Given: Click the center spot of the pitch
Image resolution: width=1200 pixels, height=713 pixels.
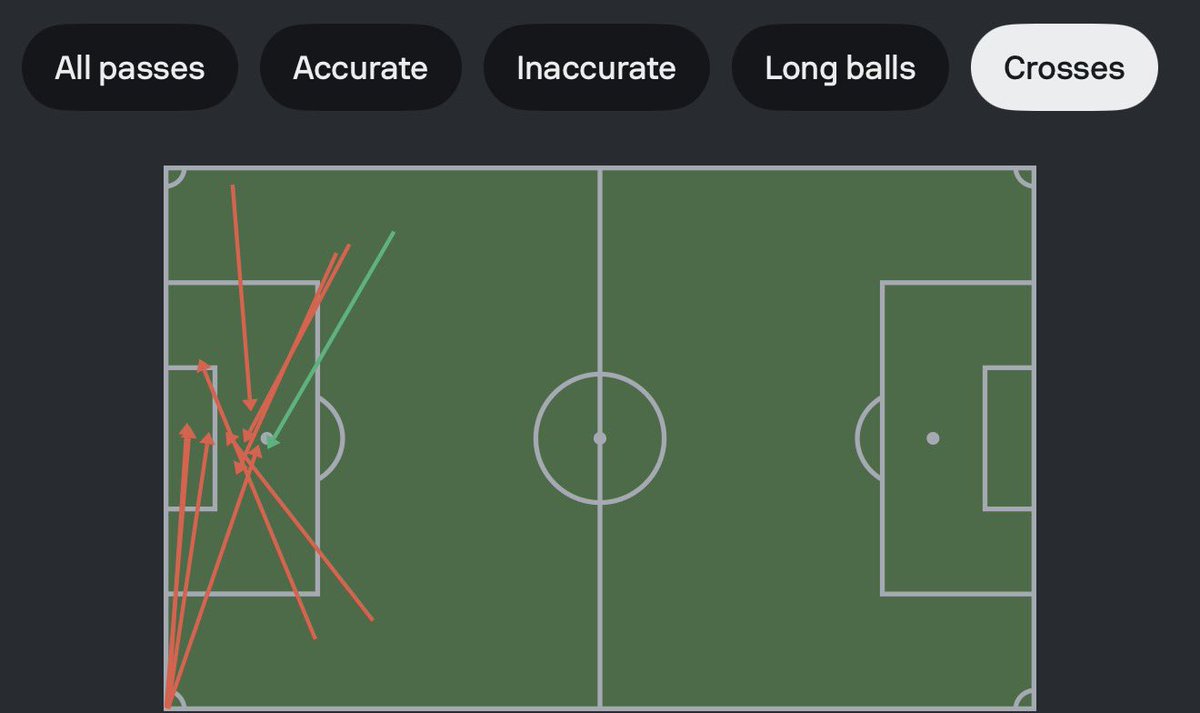Looking at the screenshot, I should [600, 438].
